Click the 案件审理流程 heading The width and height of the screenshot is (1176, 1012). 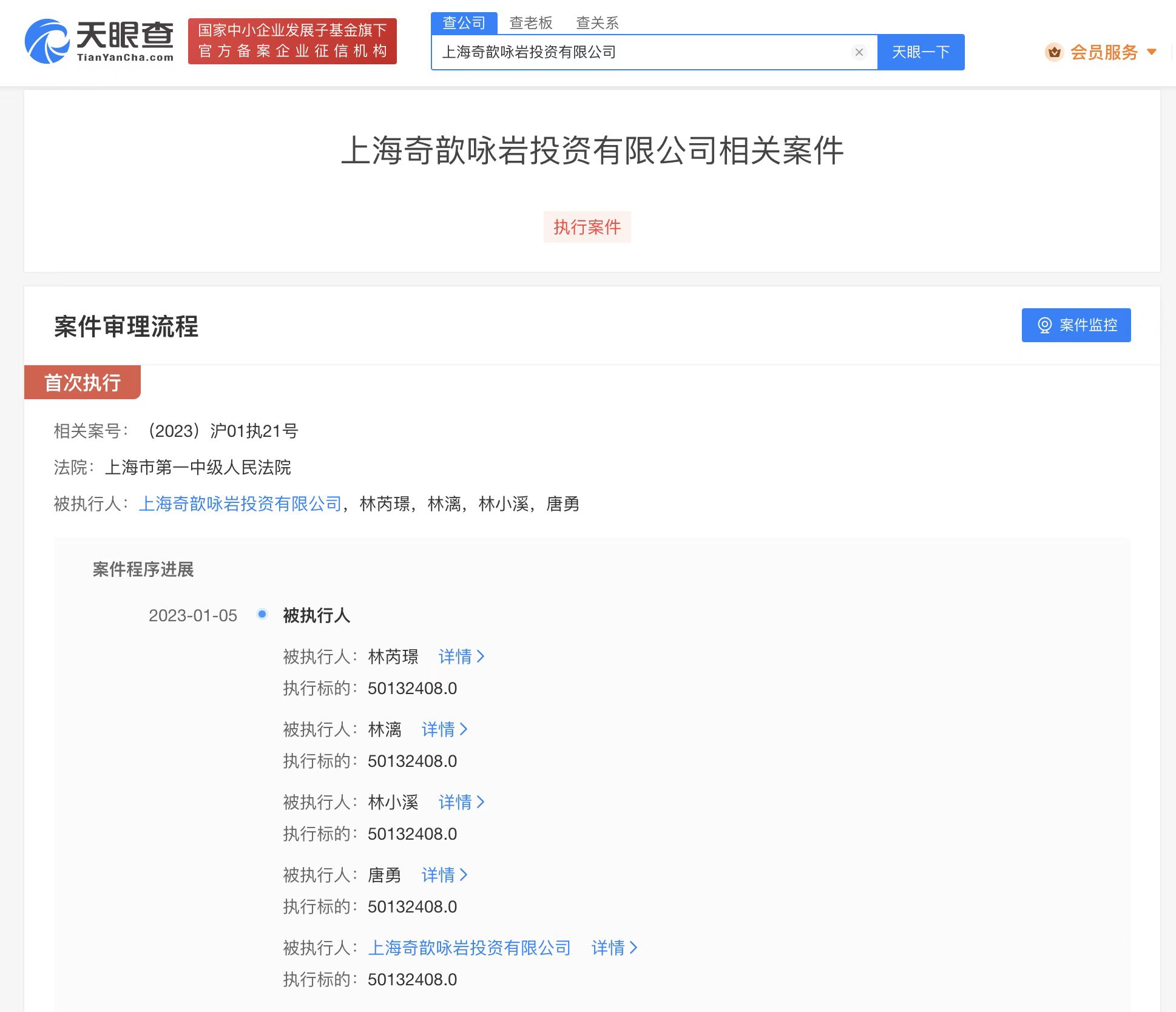(126, 326)
